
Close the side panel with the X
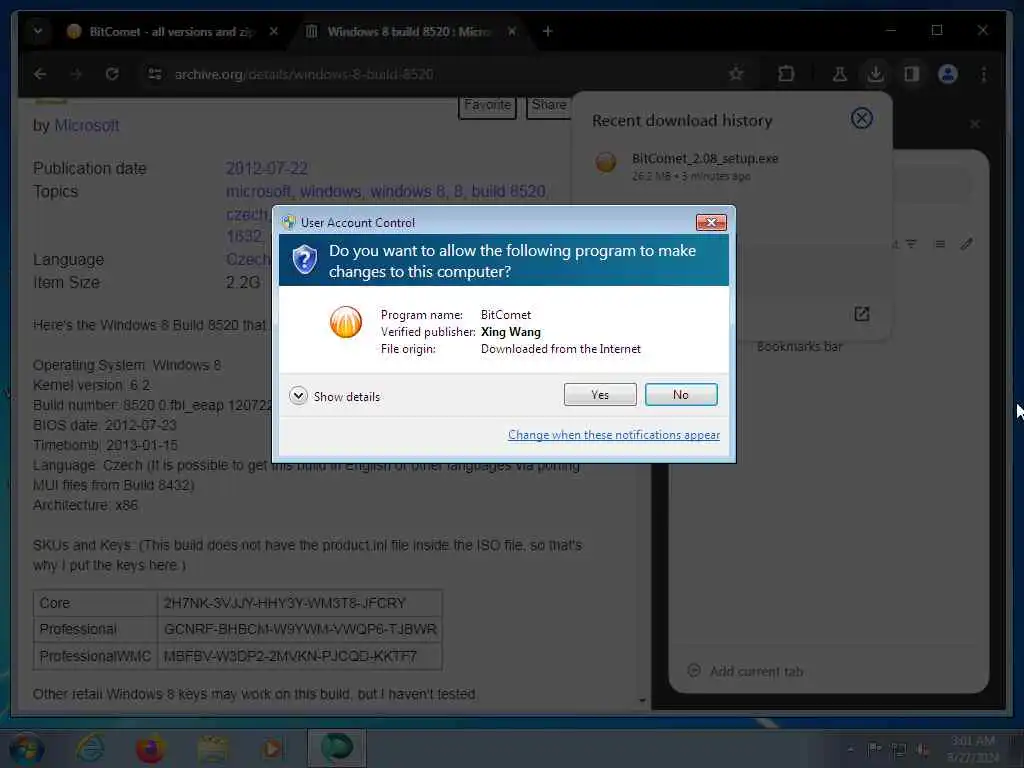pyautogui.click(x=974, y=124)
